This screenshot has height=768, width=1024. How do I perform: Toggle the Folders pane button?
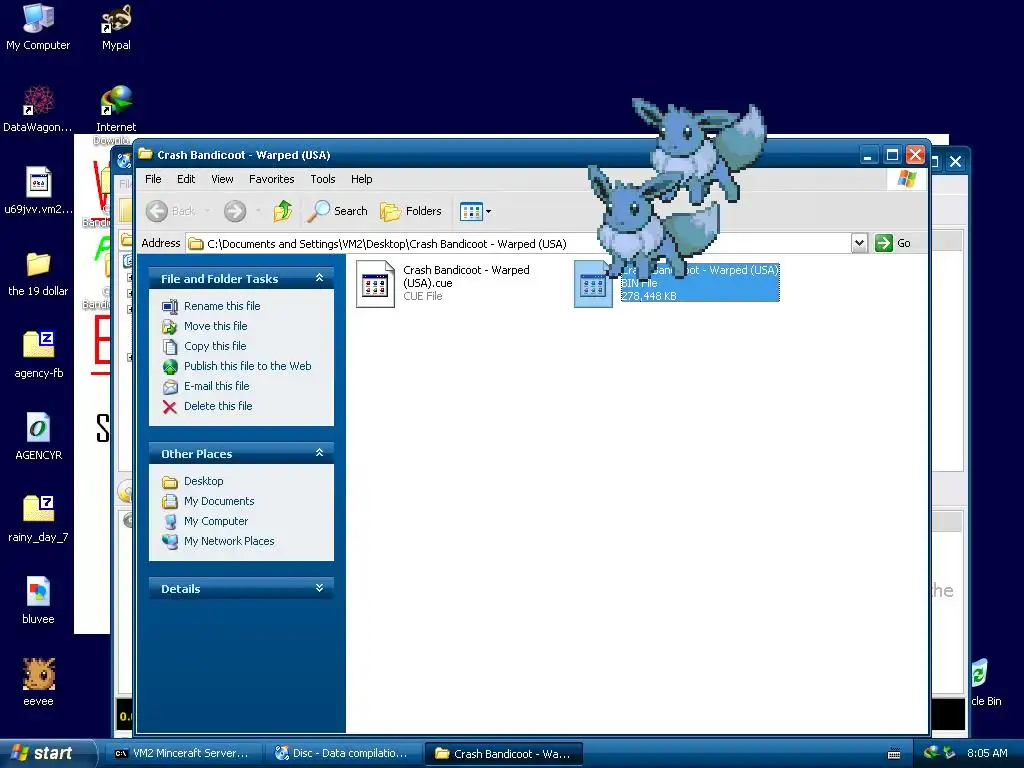tap(411, 211)
